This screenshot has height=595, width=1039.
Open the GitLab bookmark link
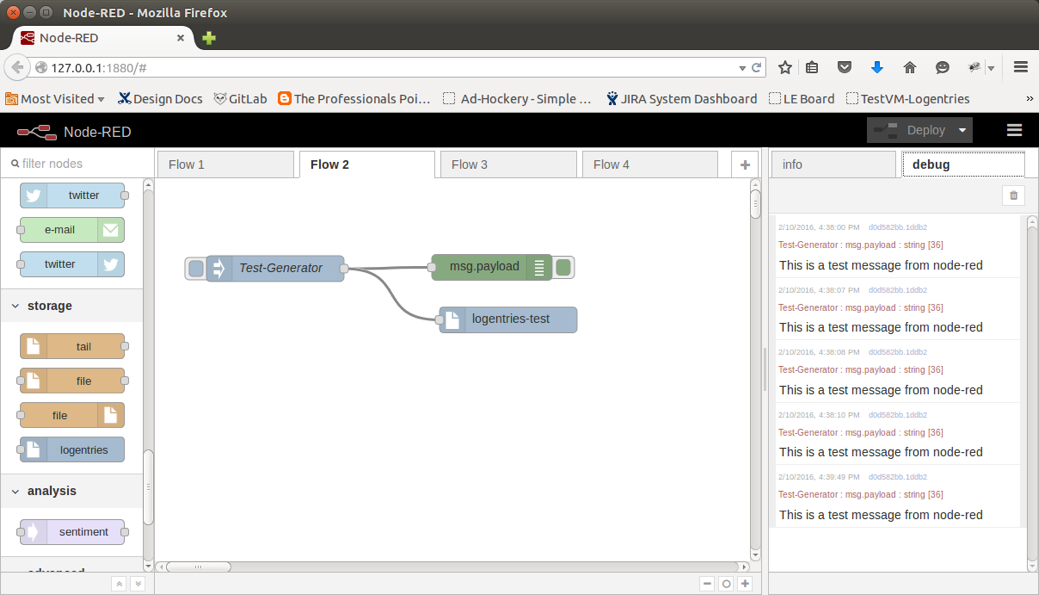click(x=240, y=99)
